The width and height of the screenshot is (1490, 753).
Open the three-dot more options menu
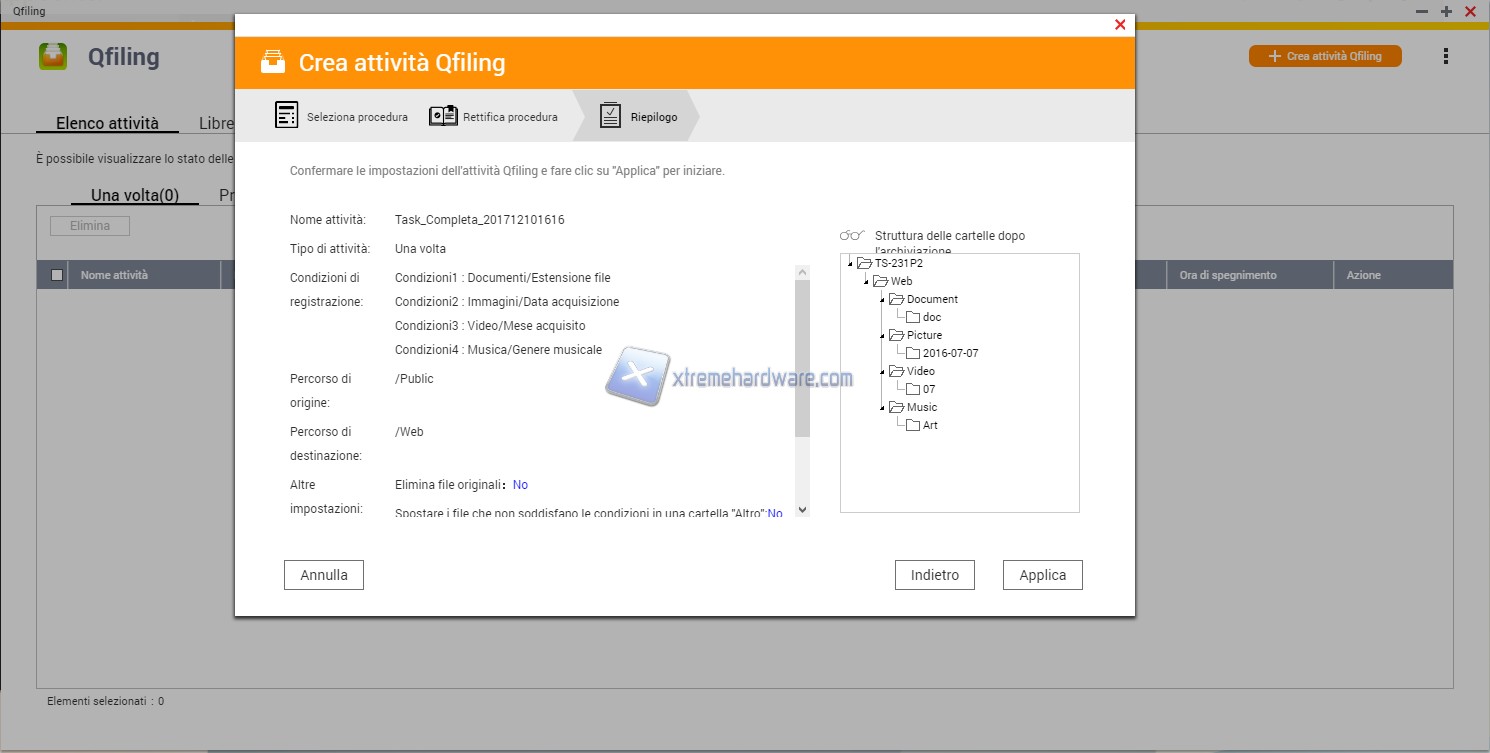point(1445,57)
